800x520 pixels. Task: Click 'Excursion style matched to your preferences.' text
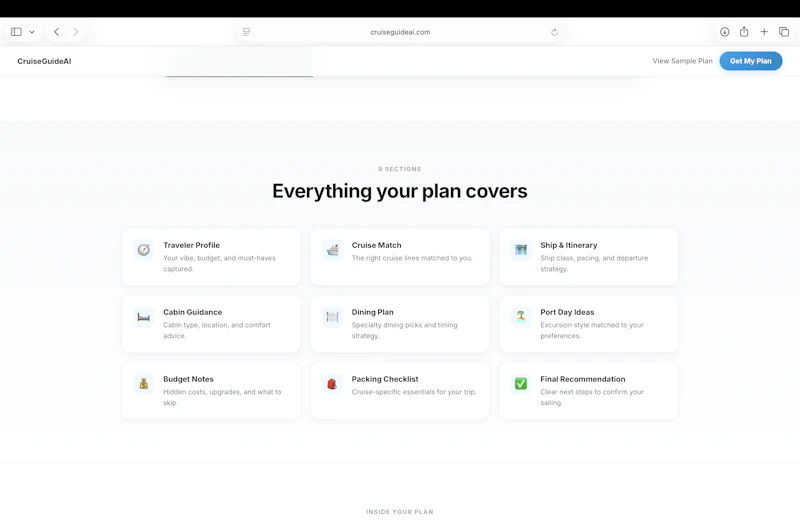592,330
